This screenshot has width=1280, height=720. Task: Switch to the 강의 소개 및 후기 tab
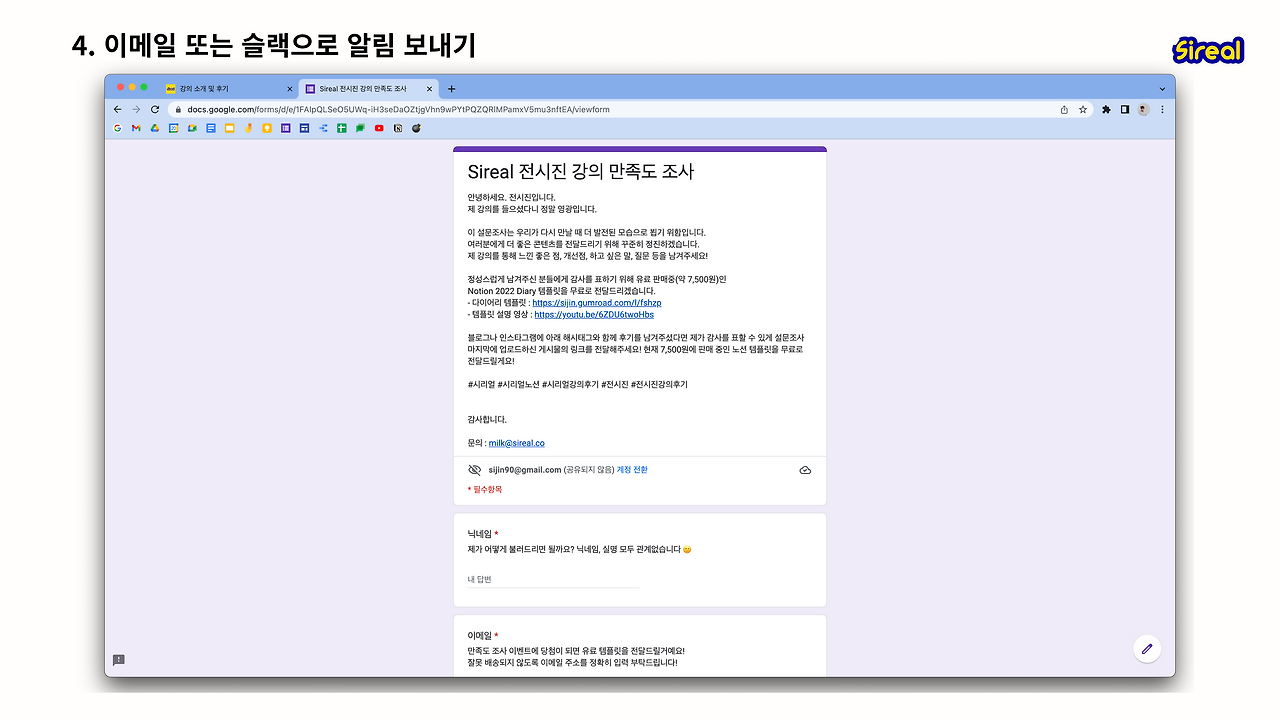pyautogui.click(x=229, y=89)
